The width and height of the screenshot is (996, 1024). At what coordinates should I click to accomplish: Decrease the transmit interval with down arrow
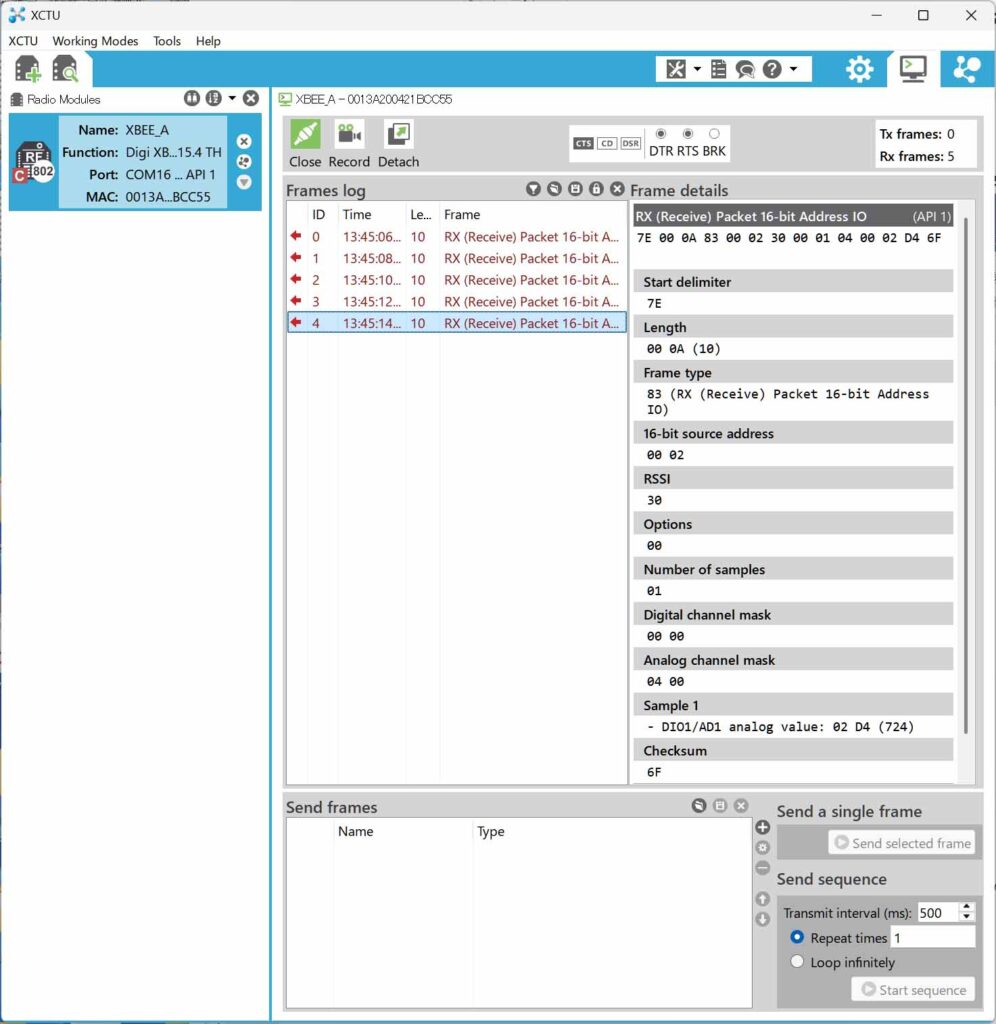pos(967,917)
